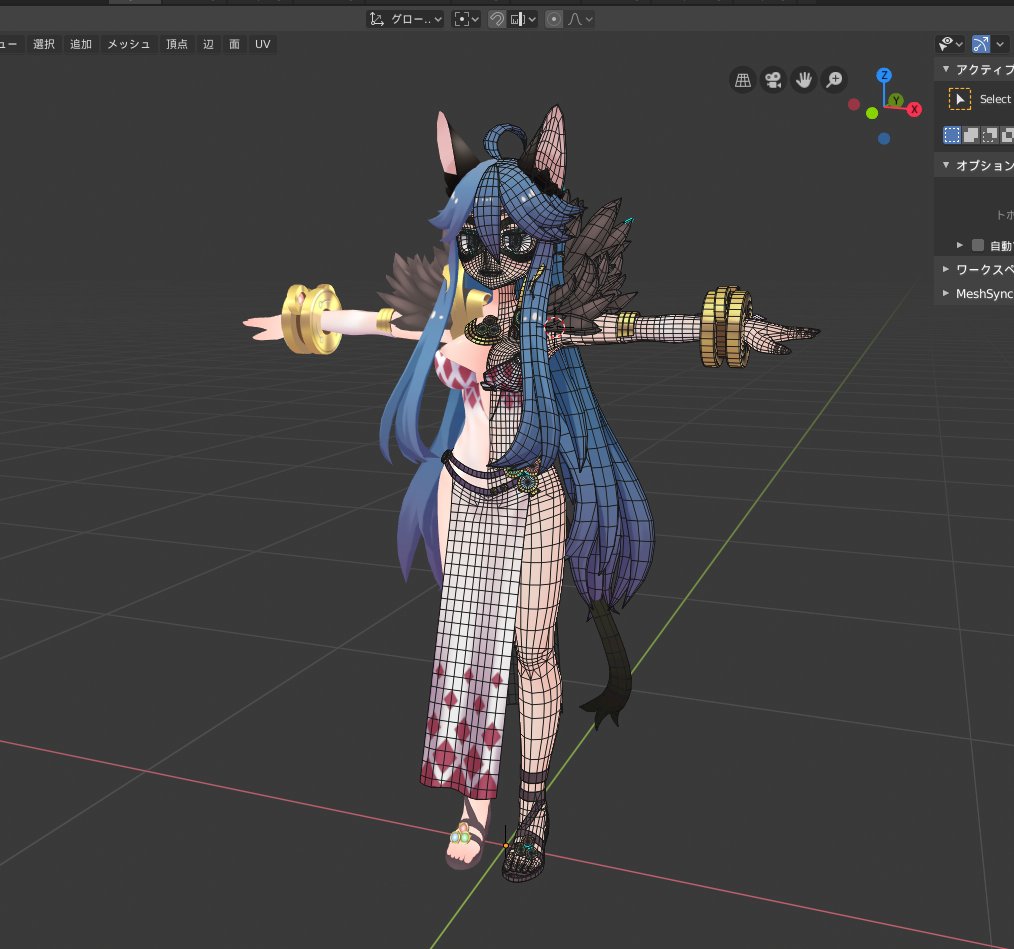Open the snap element options dropdown
Viewport: 1014px width, 949px height.
[x=523, y=19]
